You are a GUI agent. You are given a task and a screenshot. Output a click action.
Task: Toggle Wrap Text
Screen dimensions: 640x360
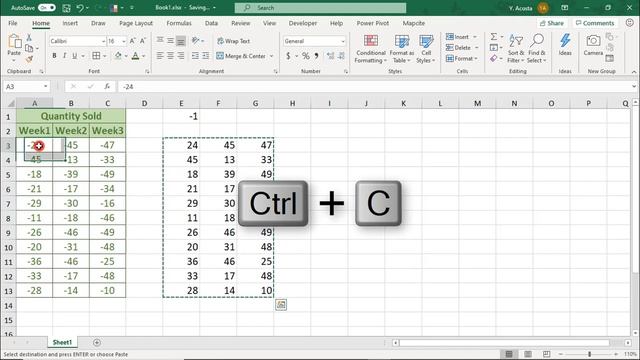pyautogui.click(x=233, y=41)
